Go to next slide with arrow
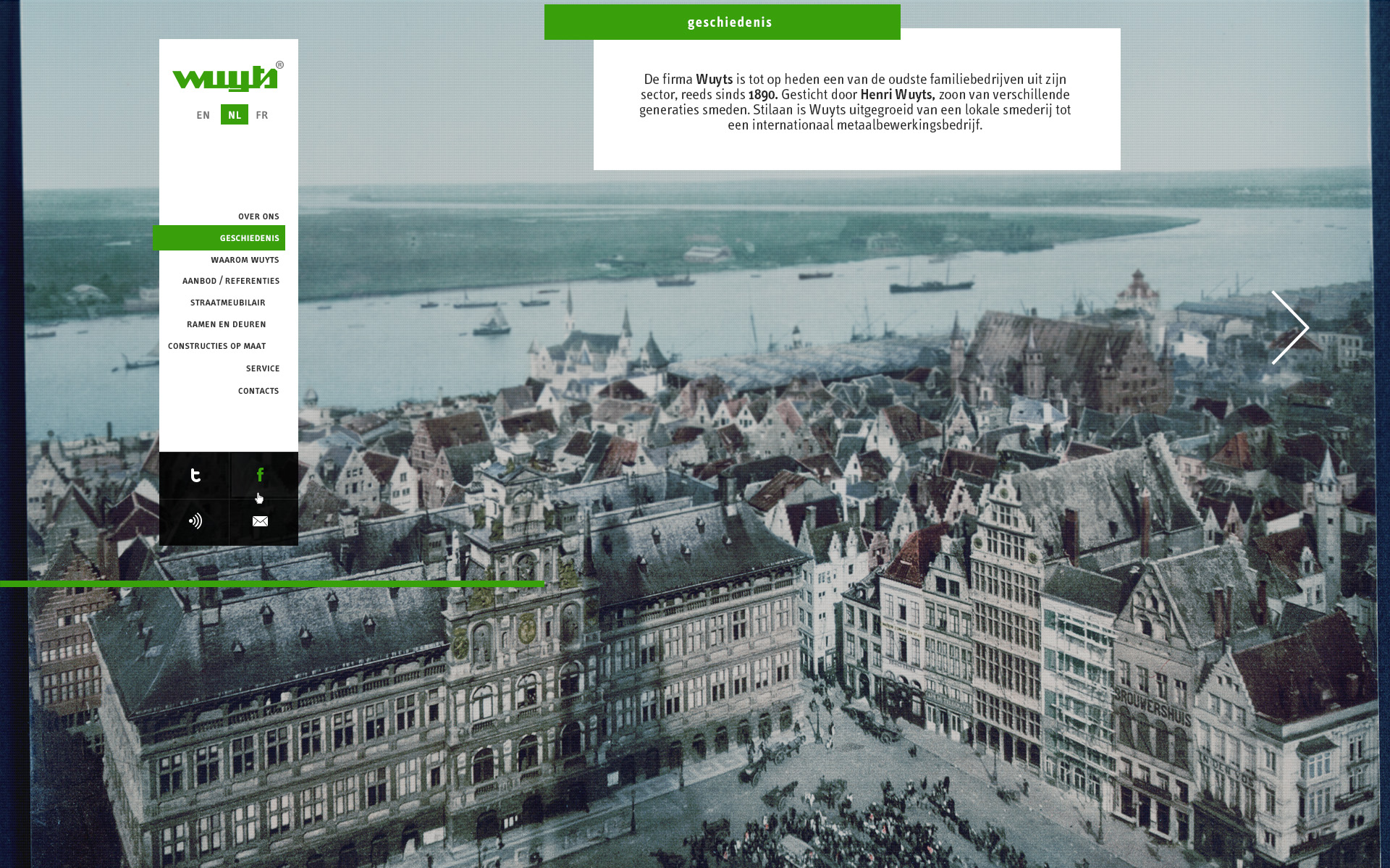The height and width of the screenshot is (868, 1390). tap(1289, 327)
